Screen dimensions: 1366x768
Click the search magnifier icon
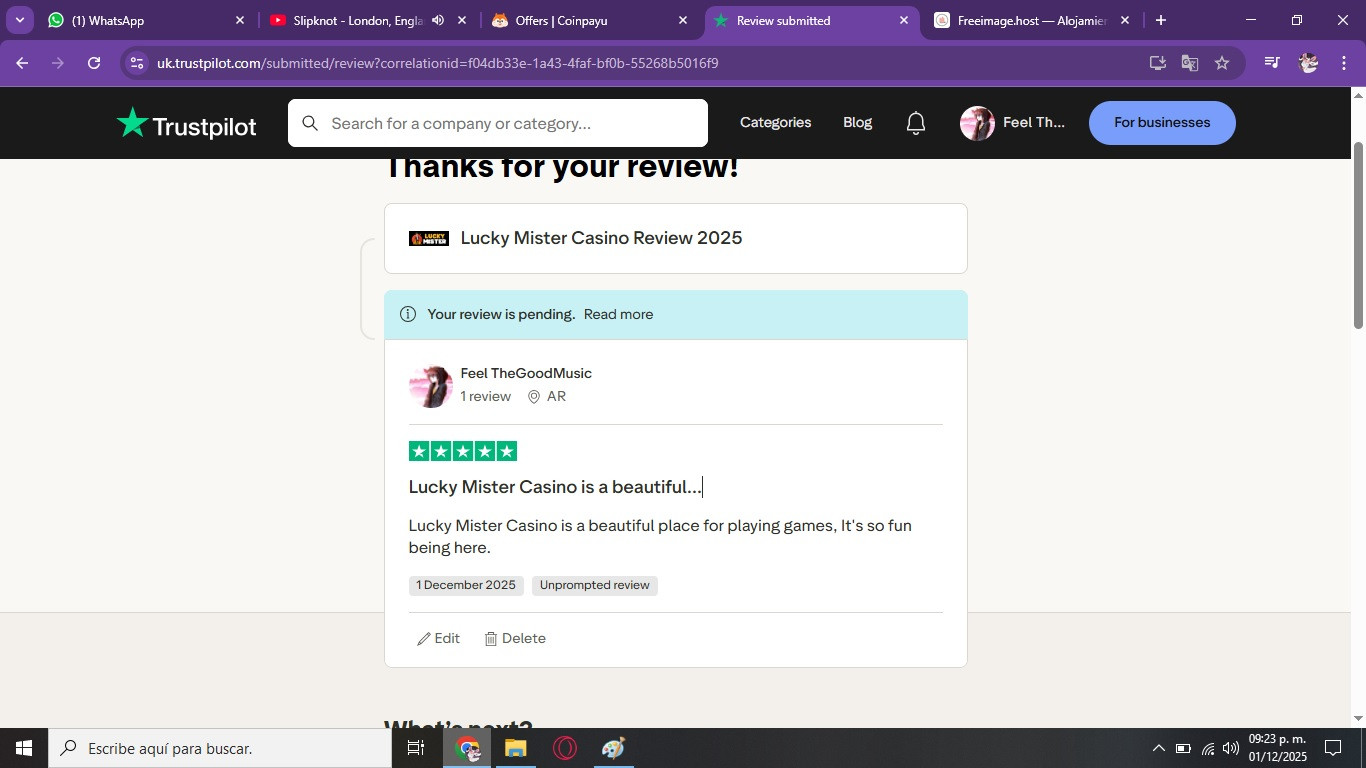click(x=310, y=123)
